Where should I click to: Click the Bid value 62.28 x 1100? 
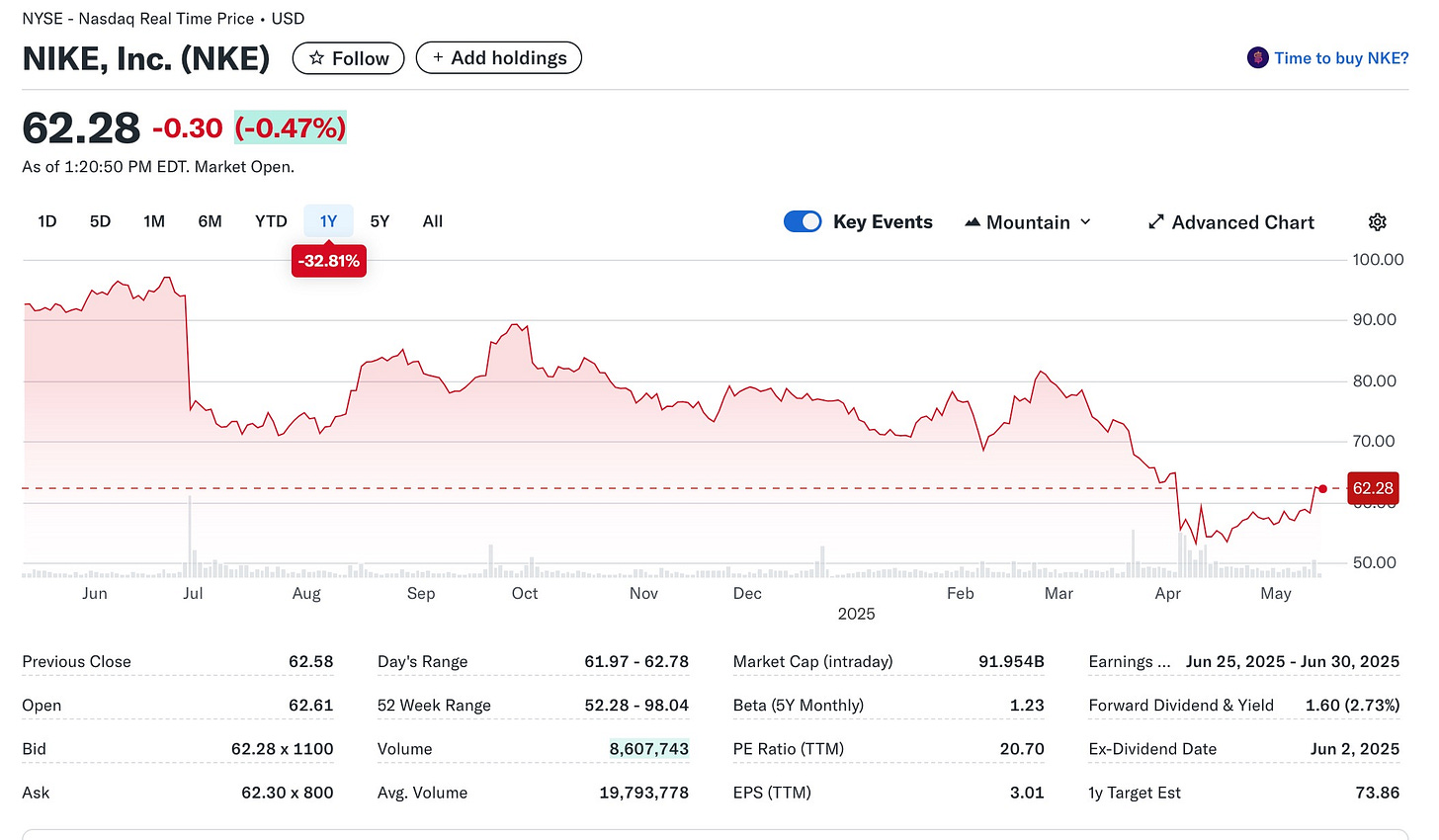(x=283, y=748)
